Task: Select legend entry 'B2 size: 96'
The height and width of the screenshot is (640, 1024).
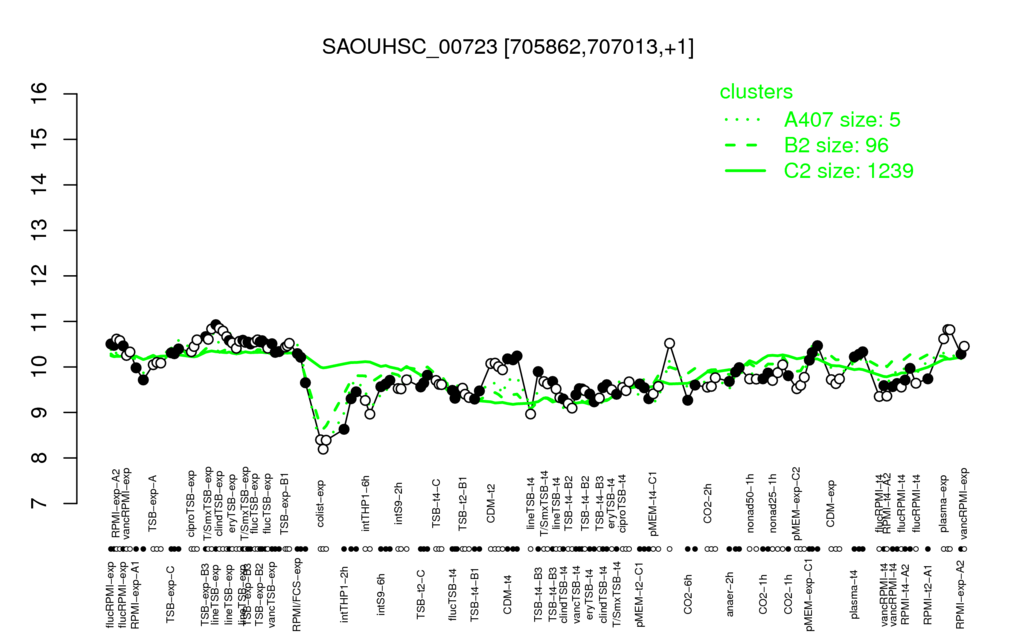Action: 837,145
